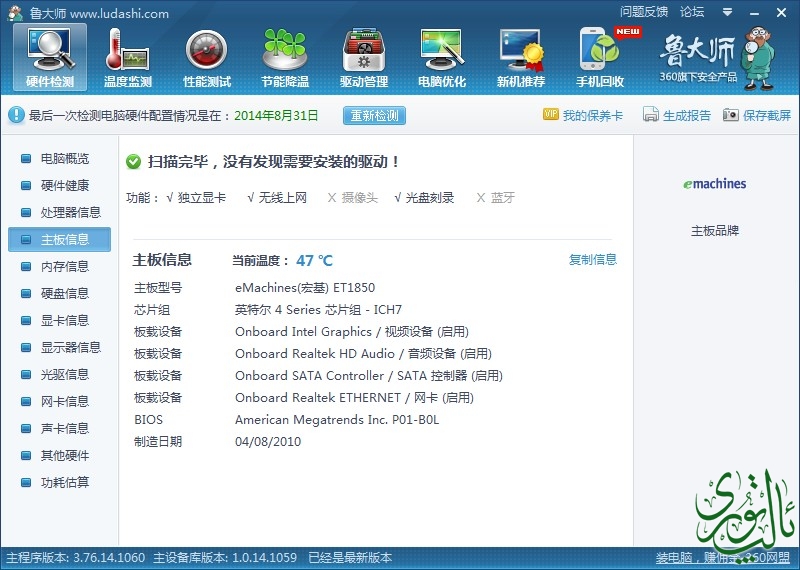Click the green scan-complete check icon
800x570 pixels.
tap(133, 162)
